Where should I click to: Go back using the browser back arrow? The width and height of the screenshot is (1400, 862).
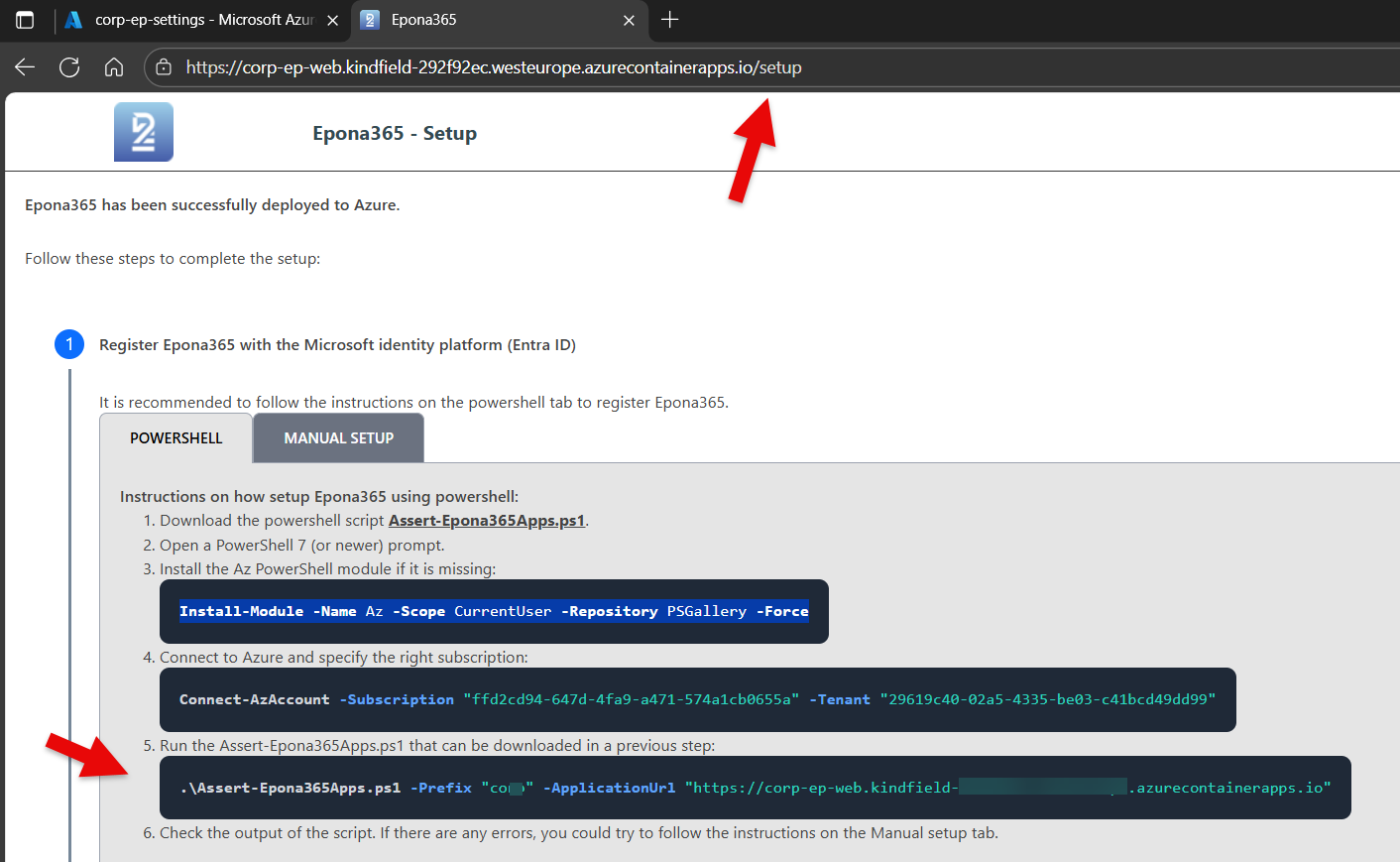coord(25,67)
